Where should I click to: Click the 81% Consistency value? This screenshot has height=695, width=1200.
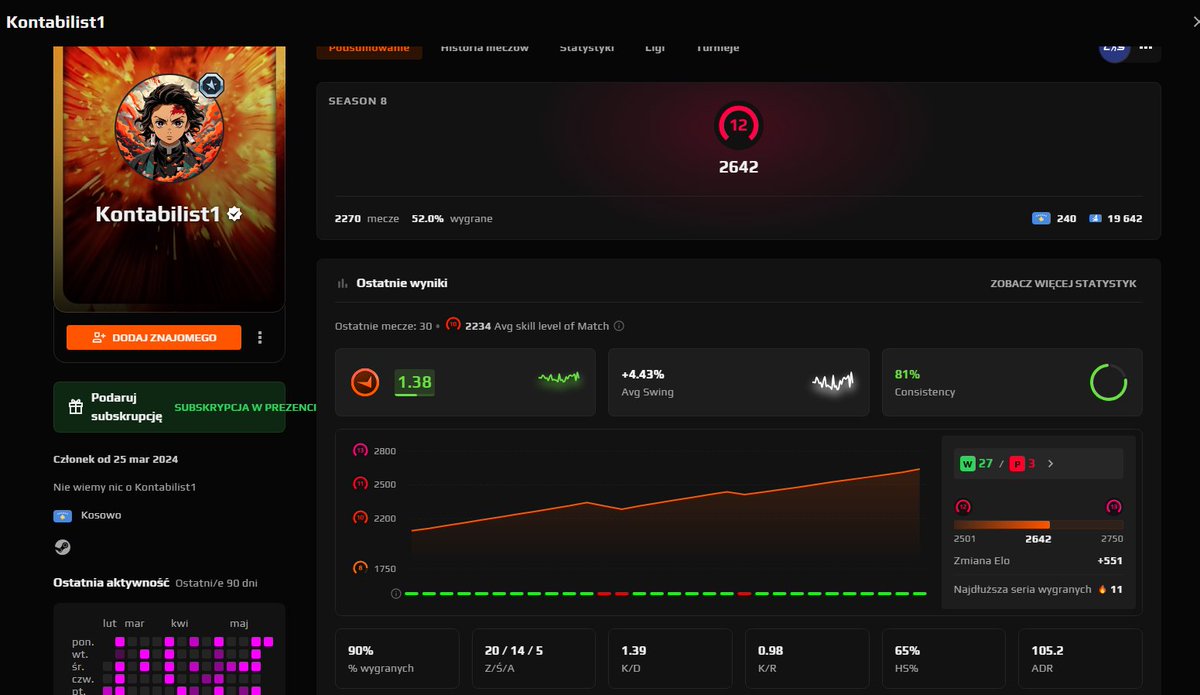pos(907,373)
